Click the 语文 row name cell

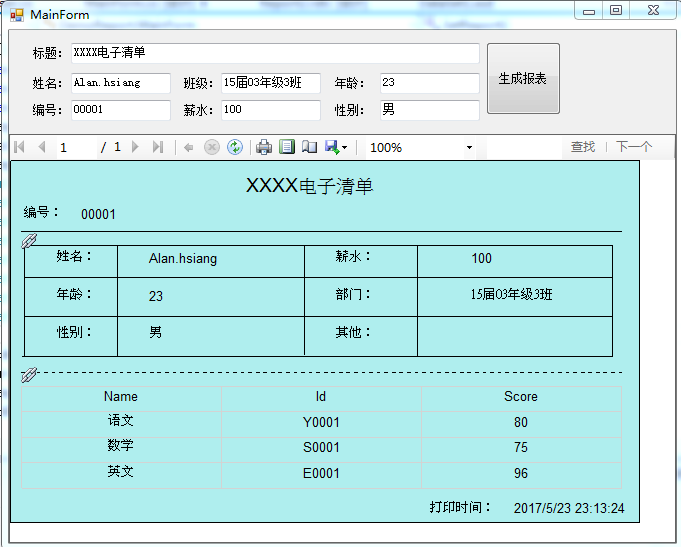pyautogui.click(x=121, y=424)
